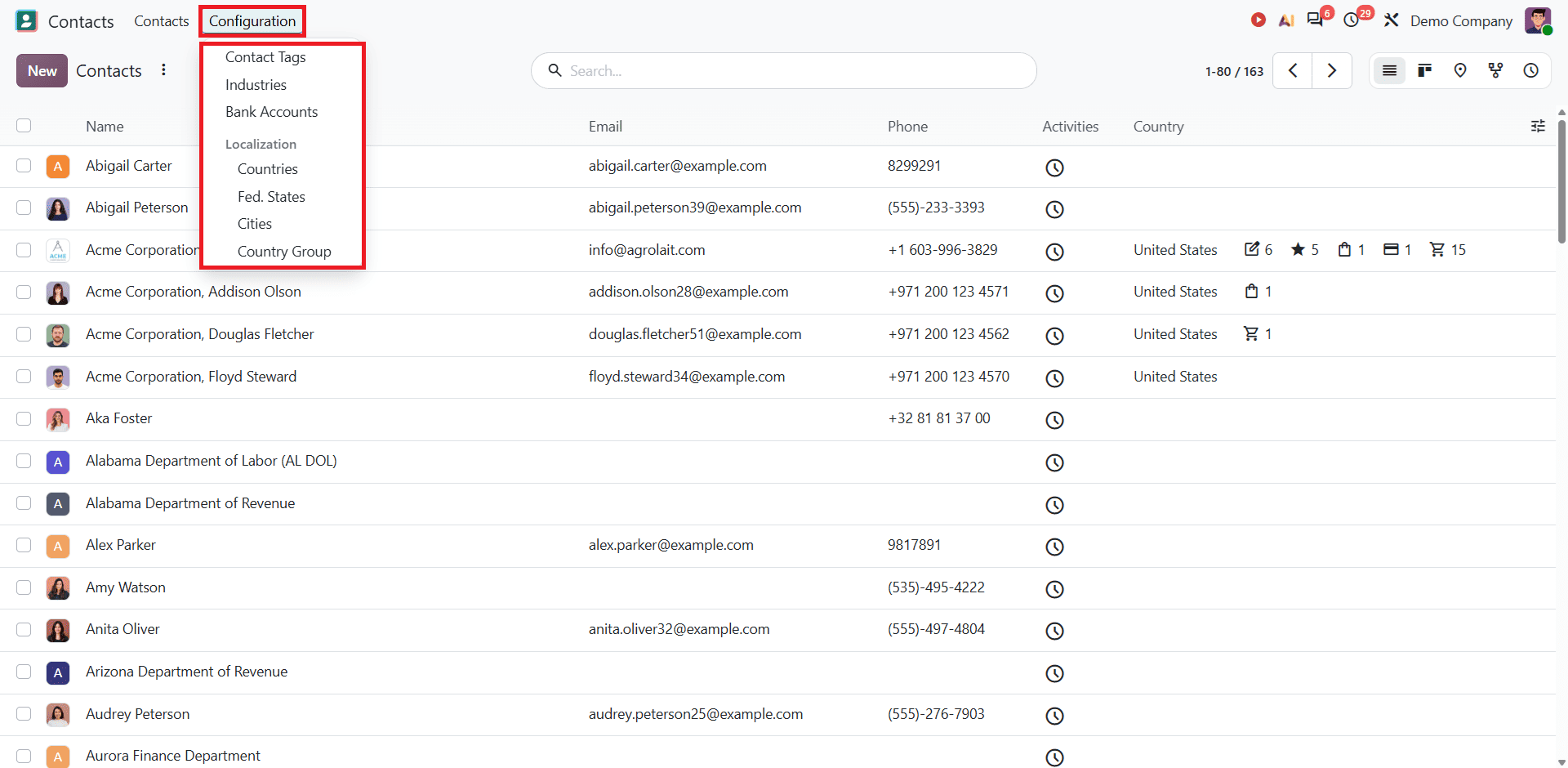Check the Abigail Carter row checkbox
The height and width of the screenshot is (768, 1568).
point(24,166)
